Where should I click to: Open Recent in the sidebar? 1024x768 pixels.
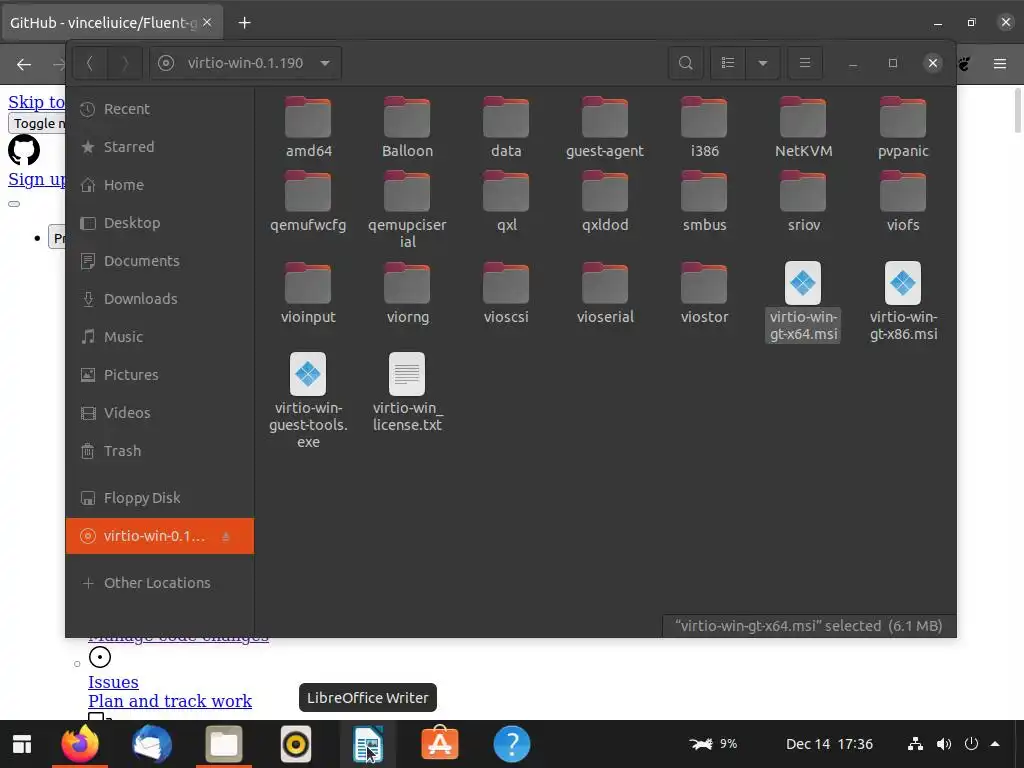coord(159,109)
